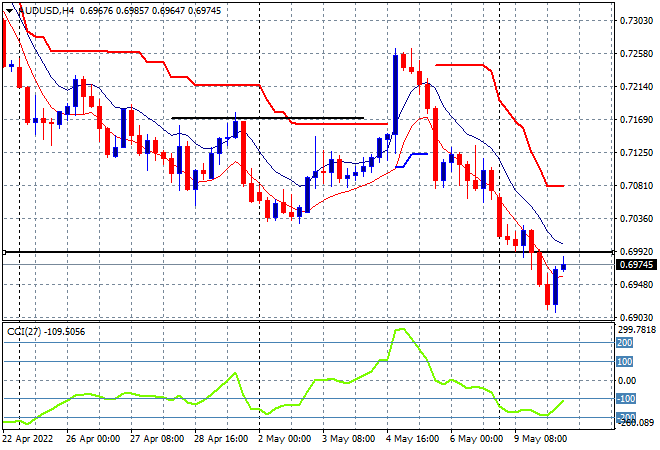Click the 200 level label of CCI

pyautogui.click(x=625, y=343)
